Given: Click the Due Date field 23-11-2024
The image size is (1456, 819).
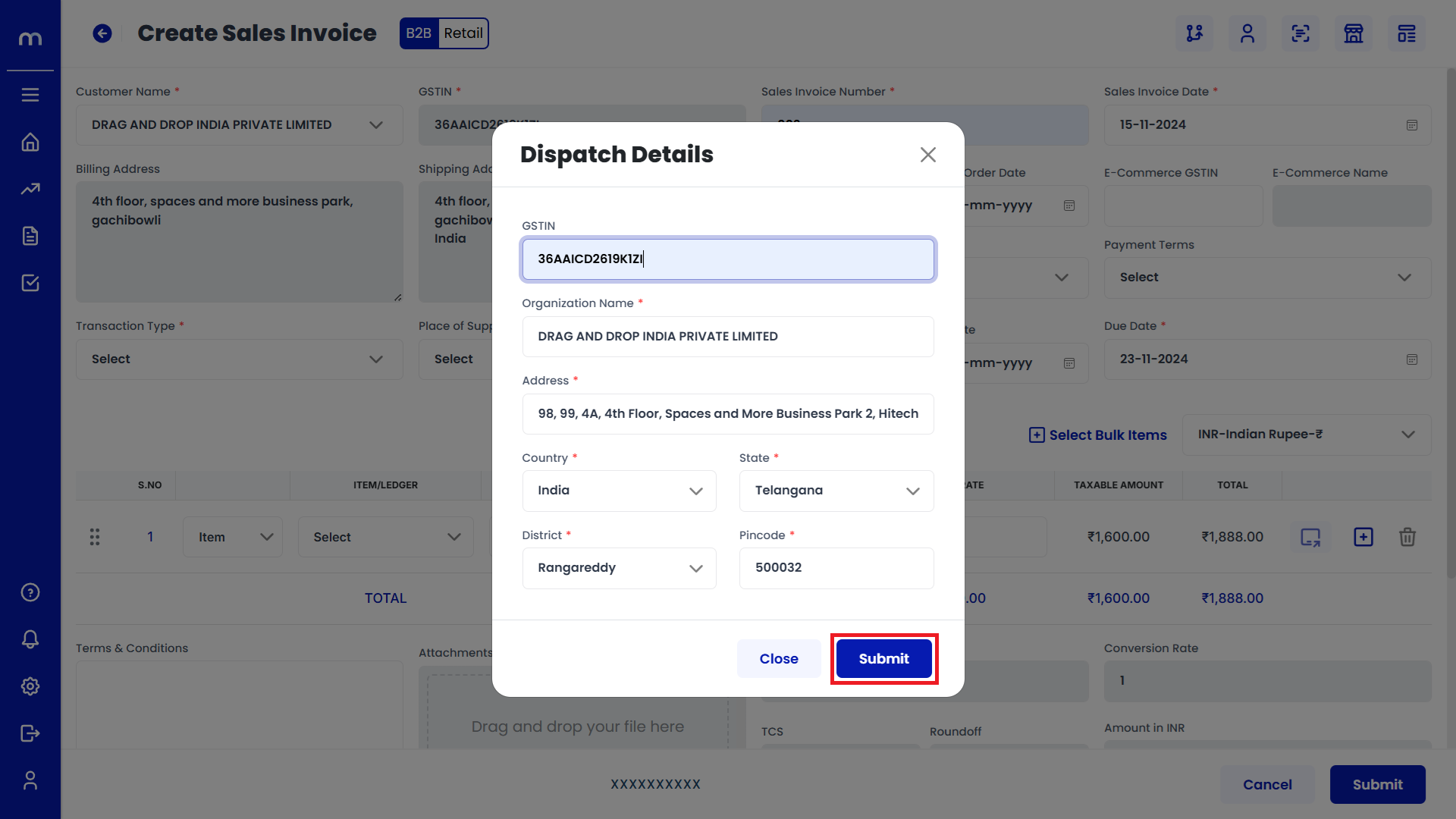Looking at the screenshot, I should tap(1268, 359).
